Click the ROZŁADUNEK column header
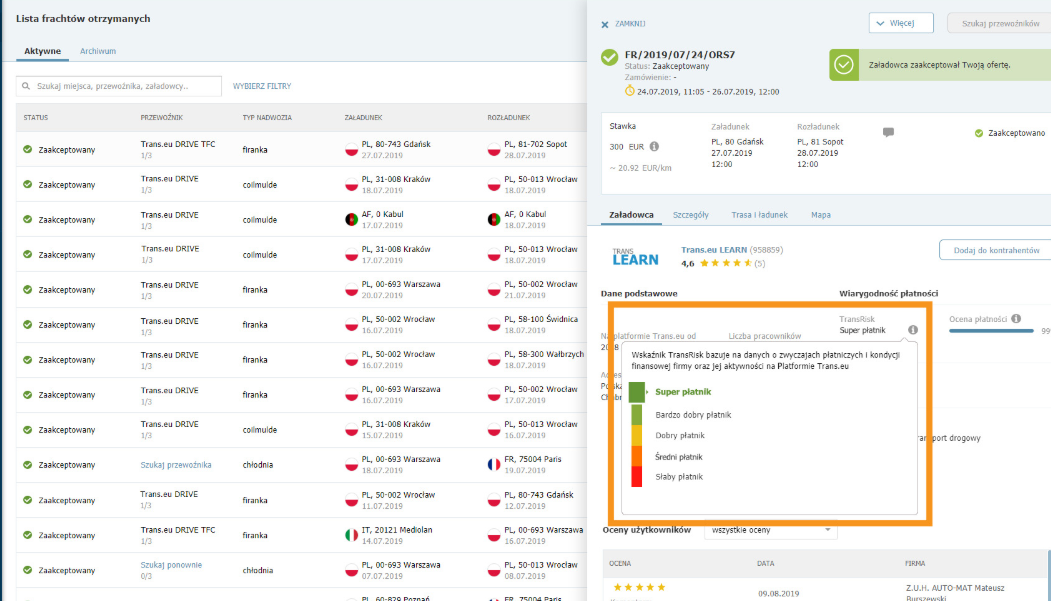The image size is (1051, 601). click(509, 118)
